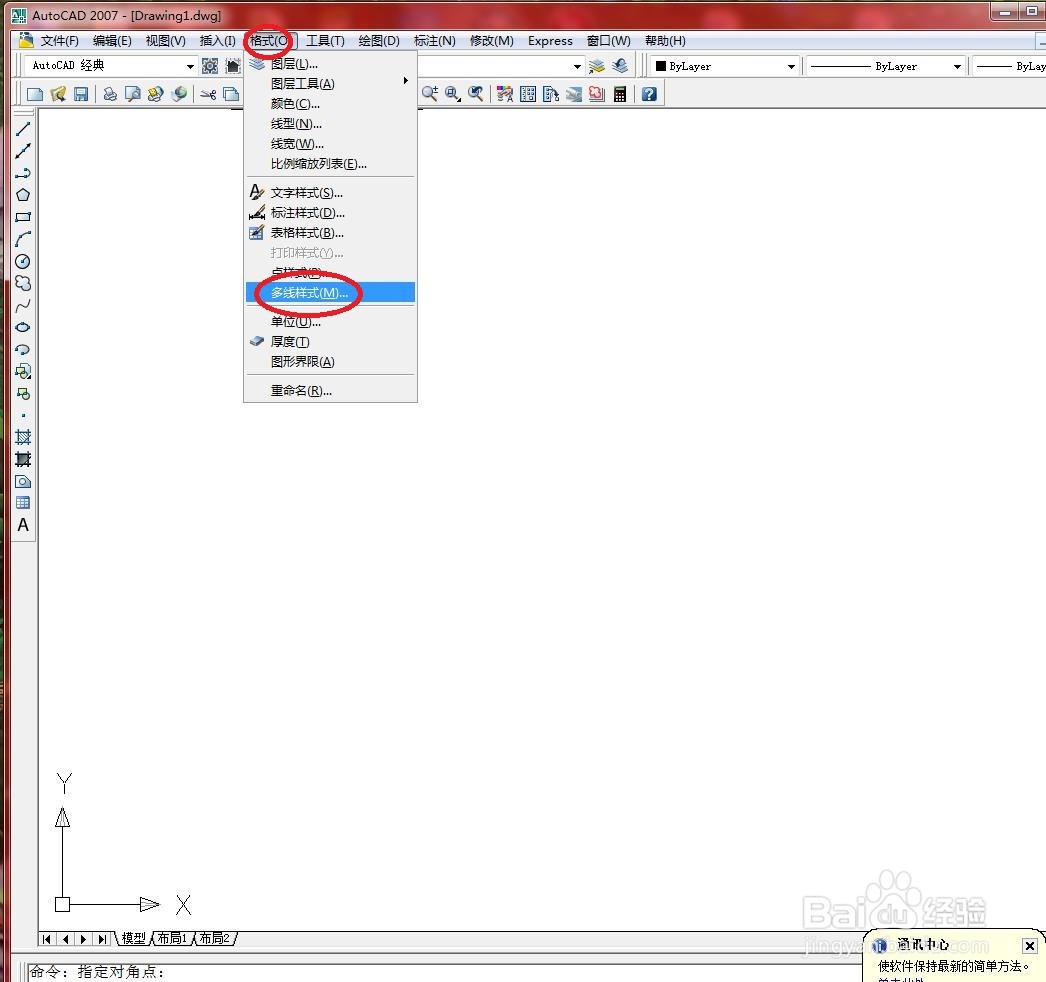The image size is (1046, 982).
Task: Select the Region tool
Action: click(23, 481)
